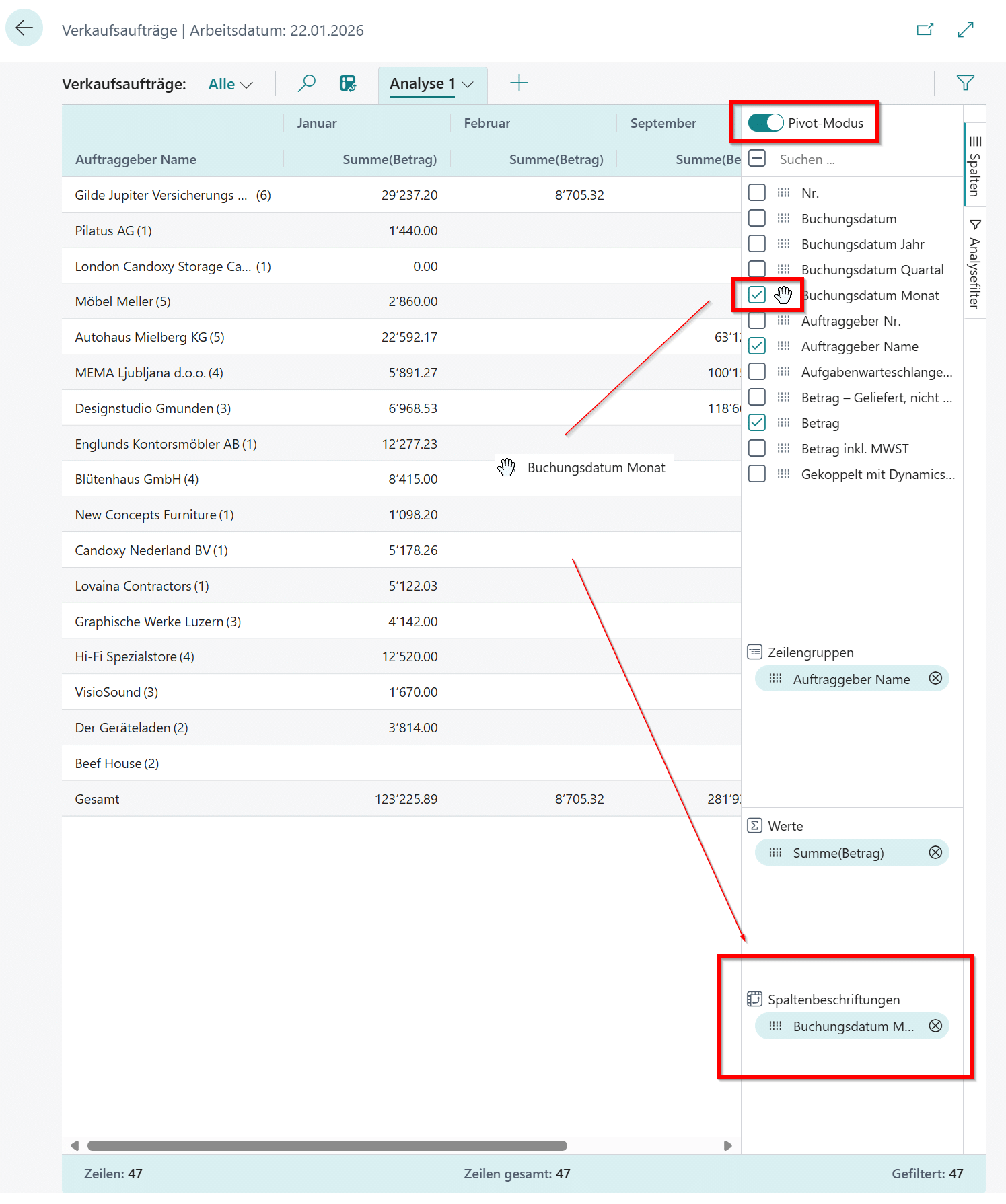Switch to the Analysefilter side tab
This screenshot has height=1204, width=1006.
click(x=974, y=264)
